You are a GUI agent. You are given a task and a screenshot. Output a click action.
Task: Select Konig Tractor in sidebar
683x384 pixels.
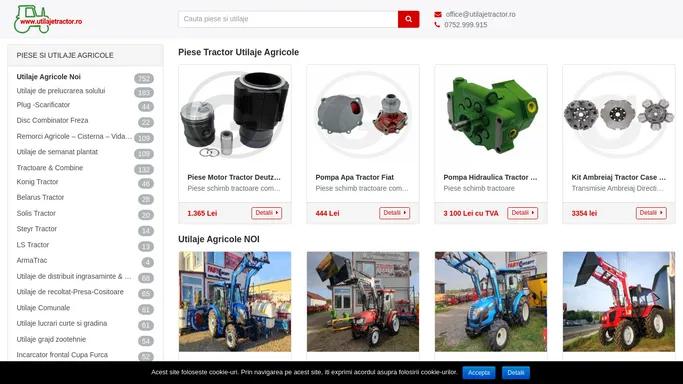click(x=37, y=182)
